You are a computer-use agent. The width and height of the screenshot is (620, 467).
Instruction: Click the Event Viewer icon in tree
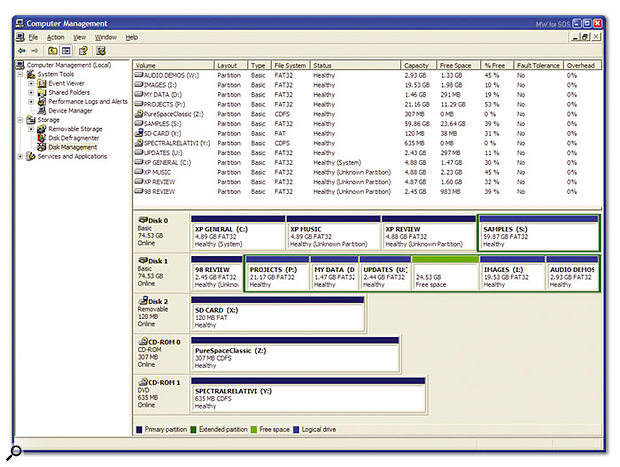(x=42, y=83)
